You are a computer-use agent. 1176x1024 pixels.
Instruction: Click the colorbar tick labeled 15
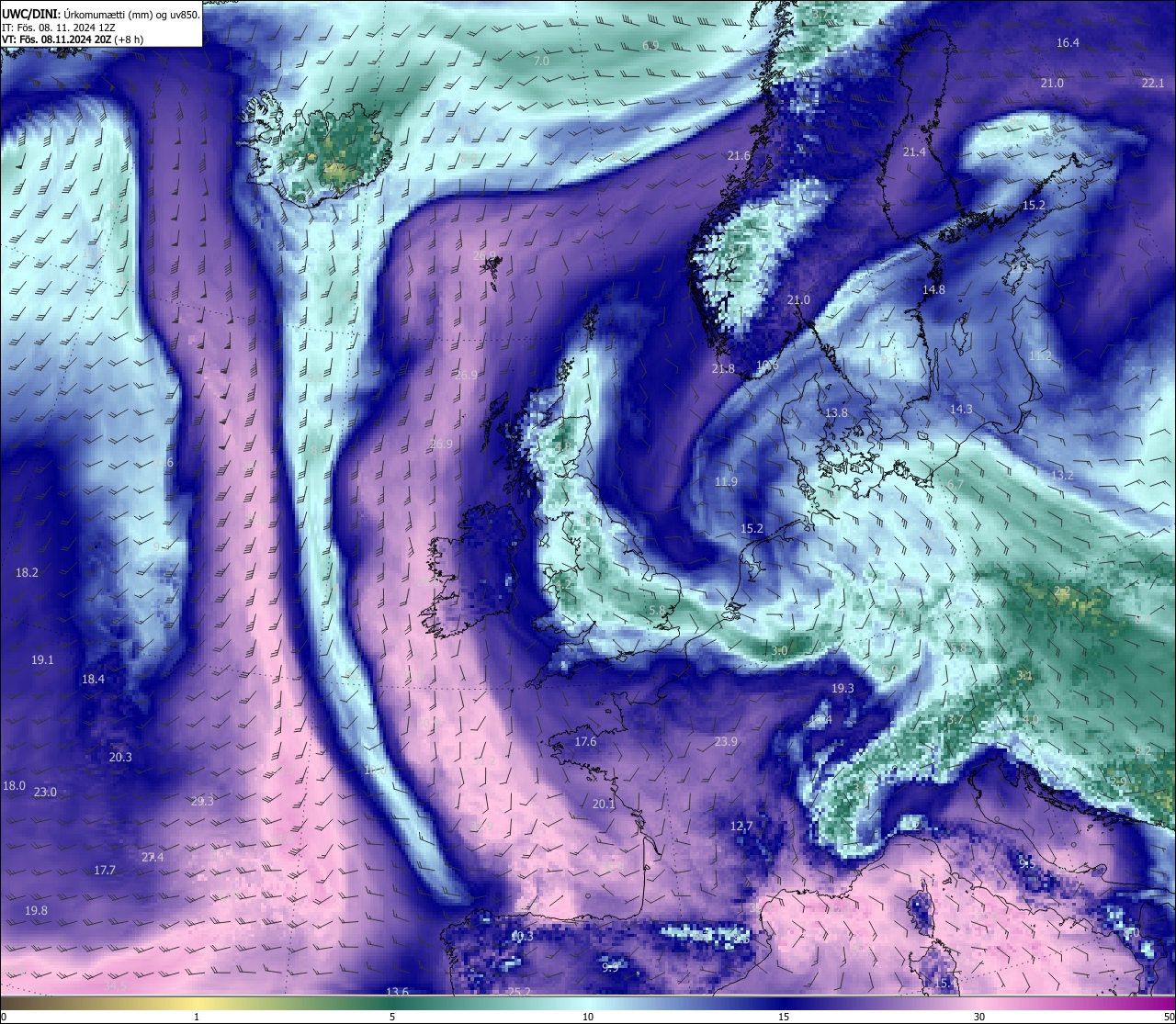pos(784,1017)
